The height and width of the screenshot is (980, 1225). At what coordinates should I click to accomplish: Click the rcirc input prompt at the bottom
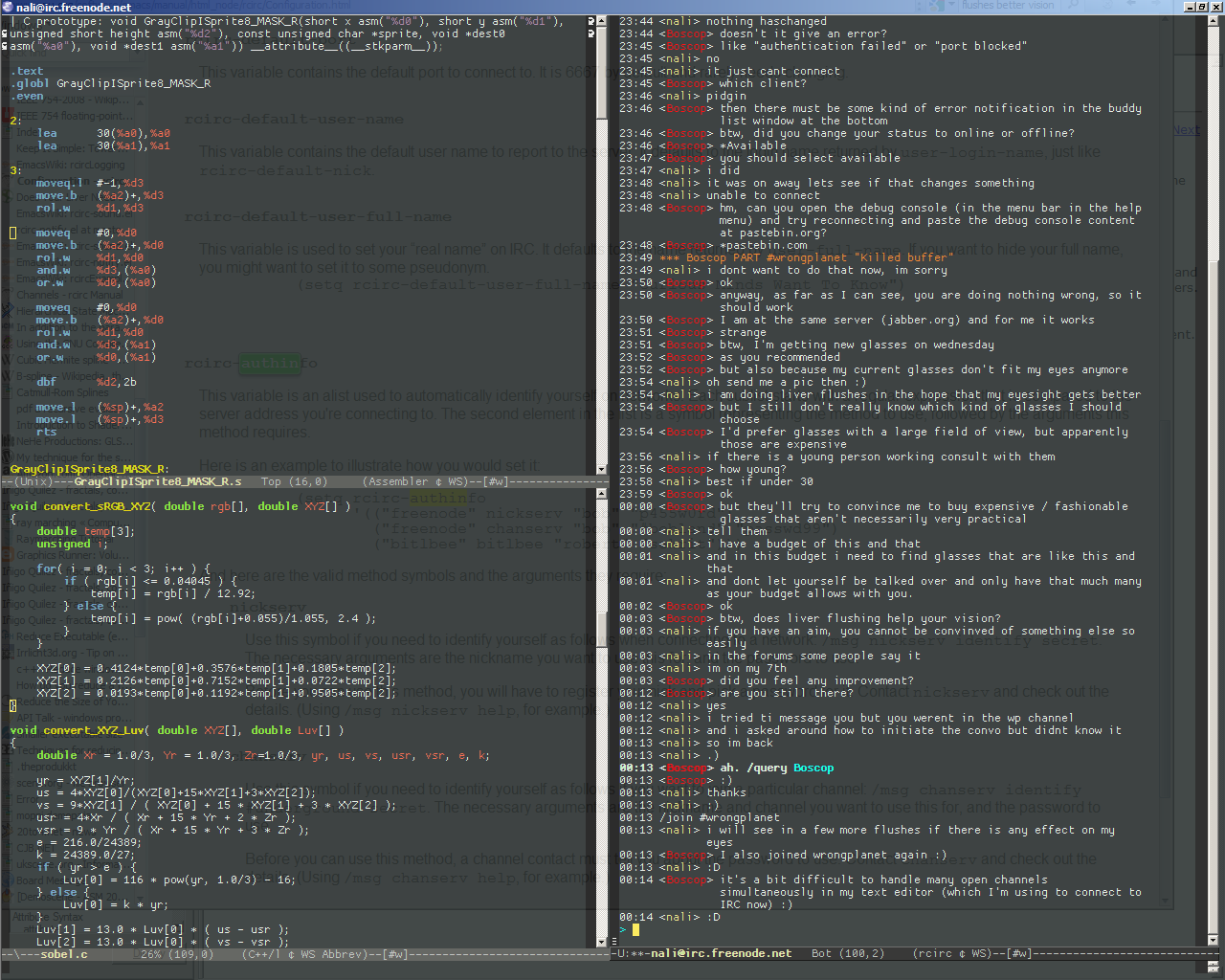[x=623, y=929]
